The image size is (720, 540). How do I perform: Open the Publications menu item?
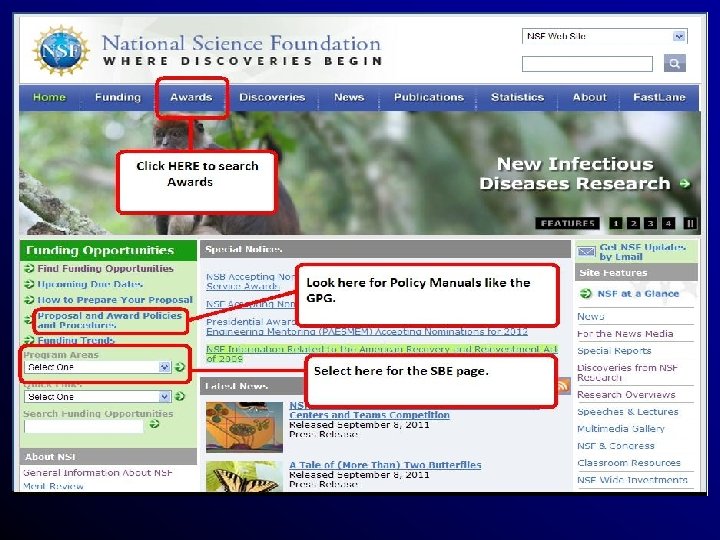[429, 97]
